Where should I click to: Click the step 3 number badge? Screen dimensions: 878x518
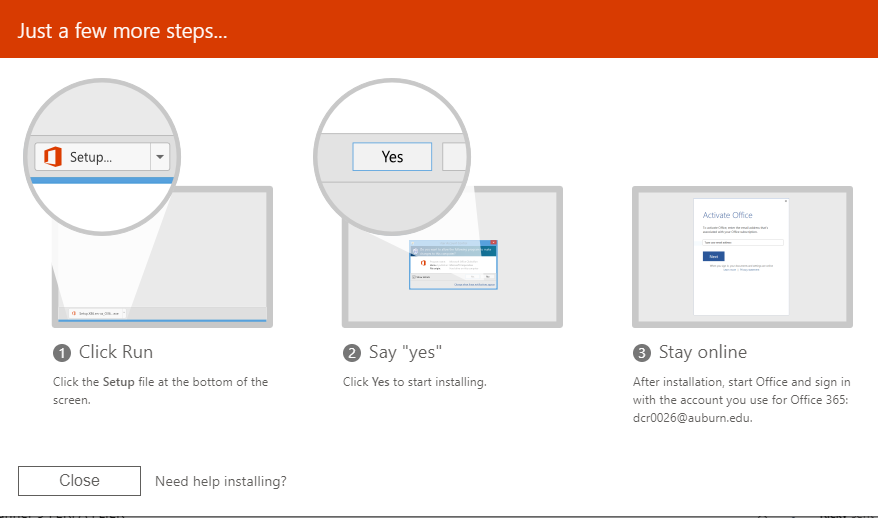click(642, 353)
